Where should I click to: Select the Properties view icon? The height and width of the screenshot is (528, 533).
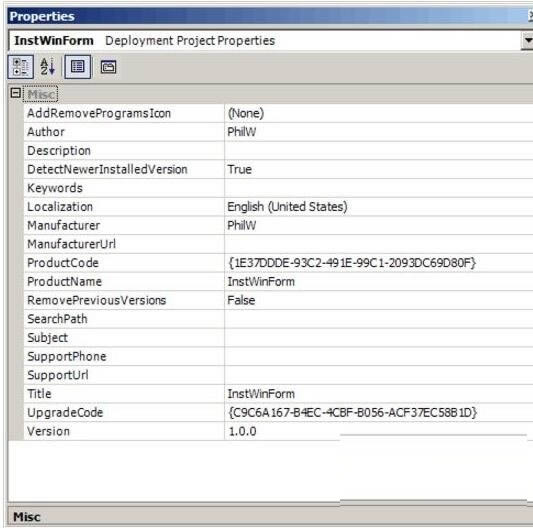[x=78, y=67]
